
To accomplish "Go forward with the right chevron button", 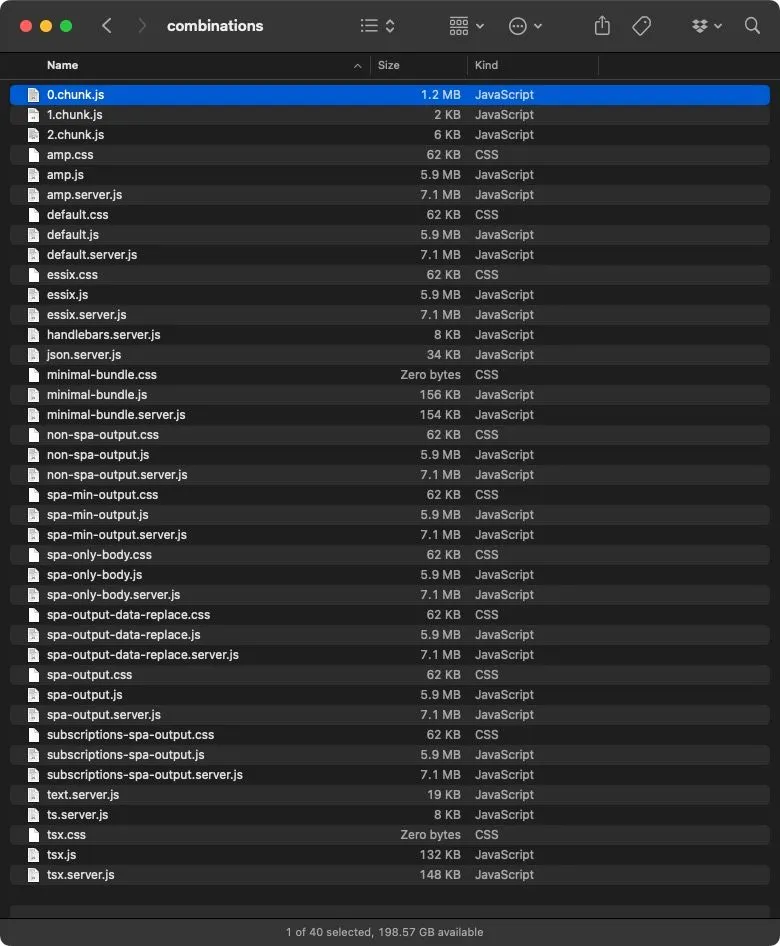I will point(142,26).
